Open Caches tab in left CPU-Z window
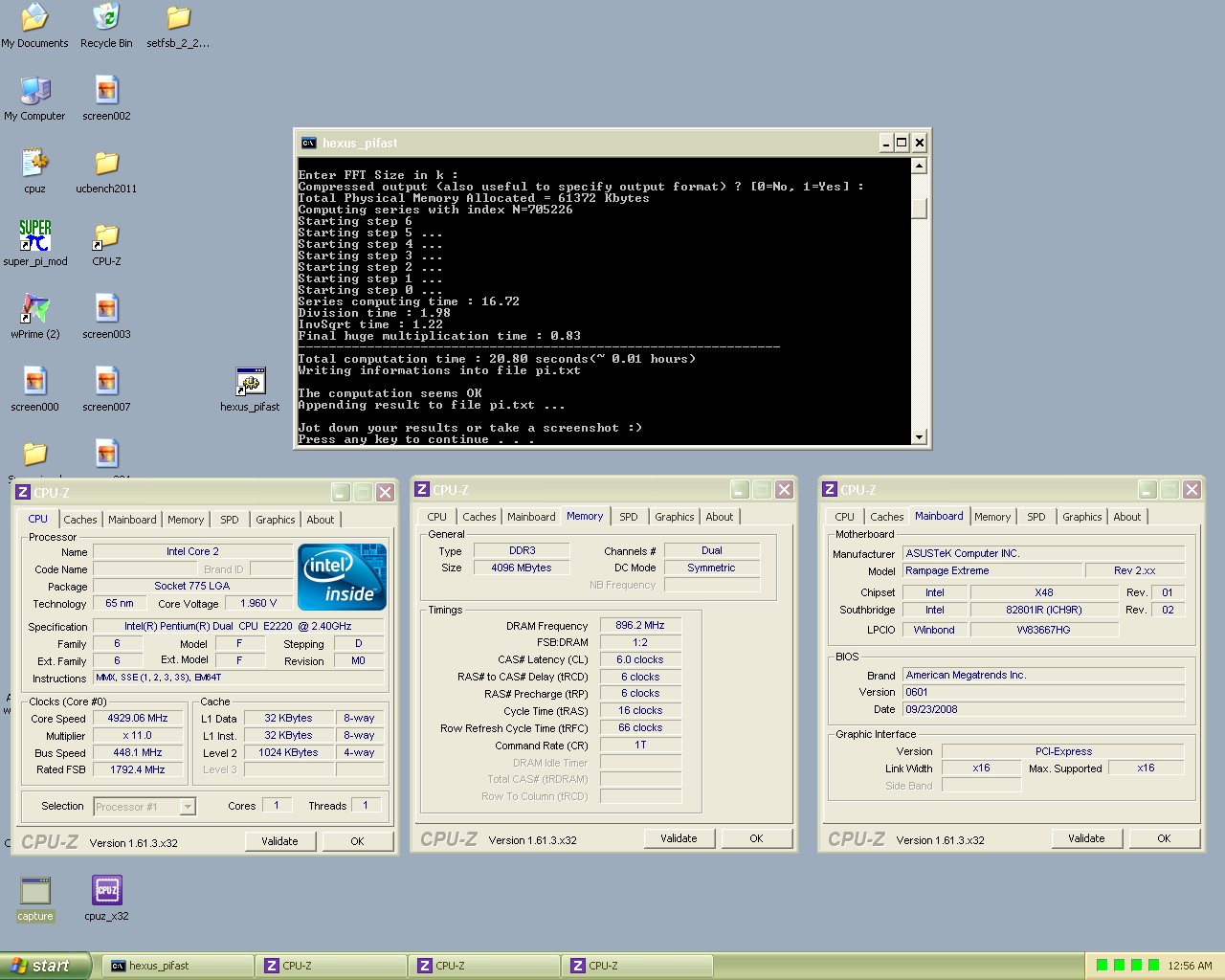The image size is (1225, 980). click(80, 520)
